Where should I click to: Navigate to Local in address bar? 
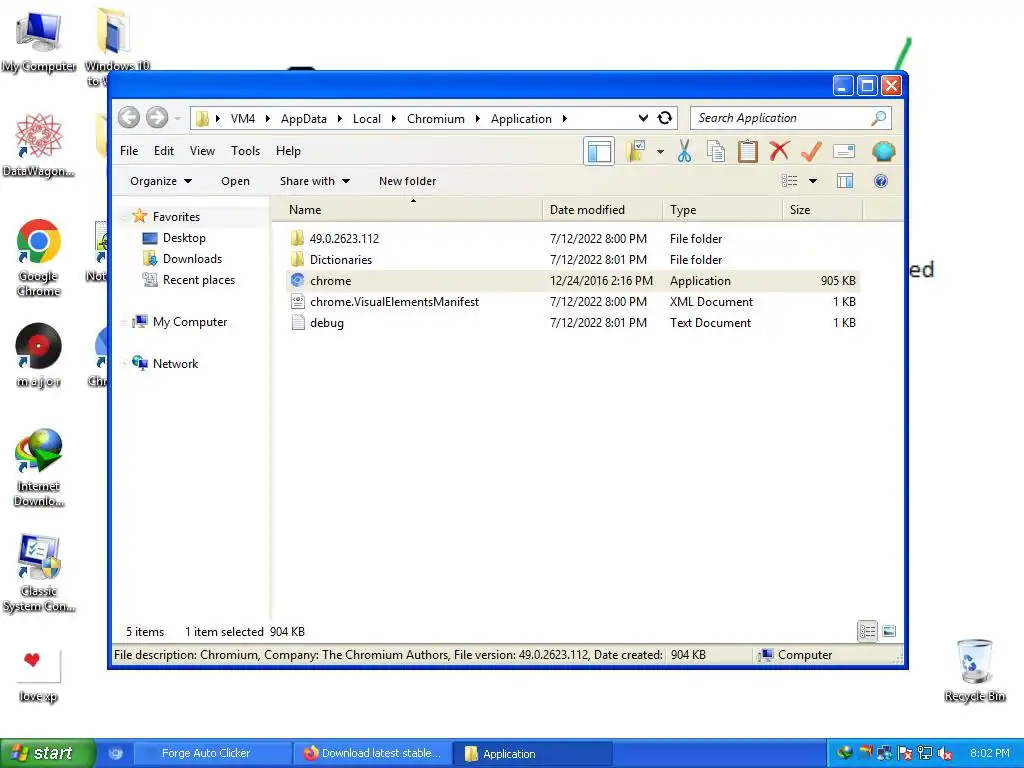pyautogui.click(x=367, y=119)
